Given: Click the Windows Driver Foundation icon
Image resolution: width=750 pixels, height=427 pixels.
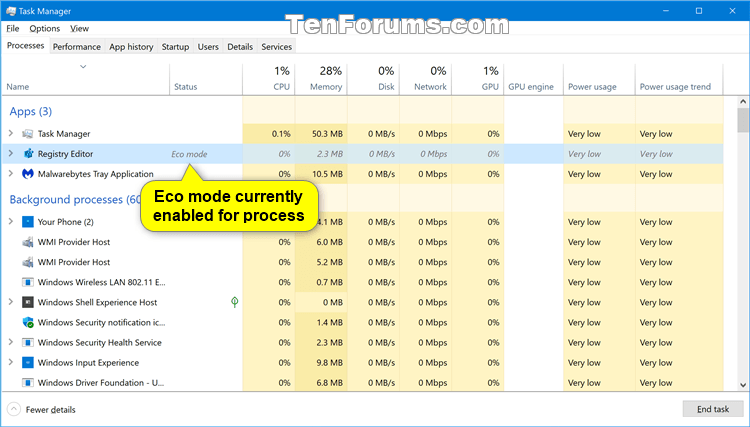Looking at the screenshot, I should point(28,383).
